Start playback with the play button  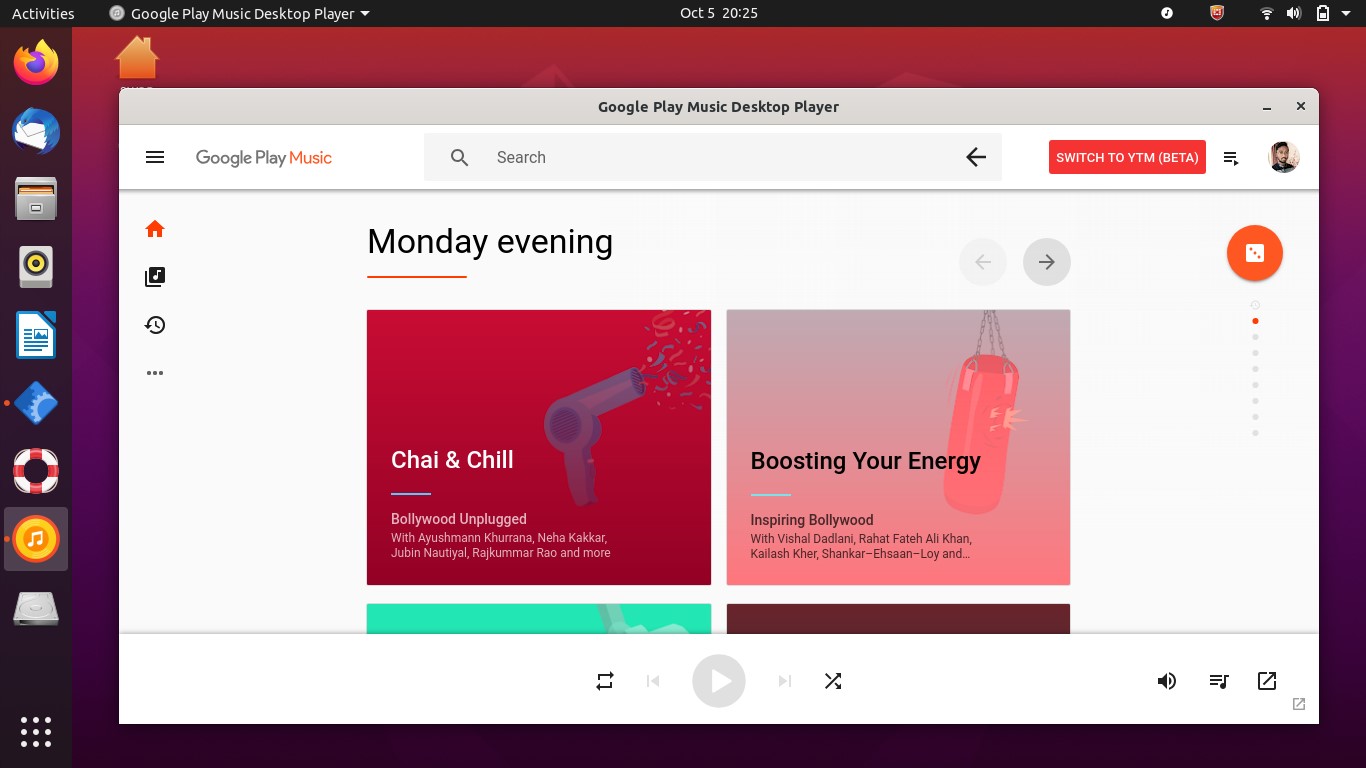(x=719, y=681)
